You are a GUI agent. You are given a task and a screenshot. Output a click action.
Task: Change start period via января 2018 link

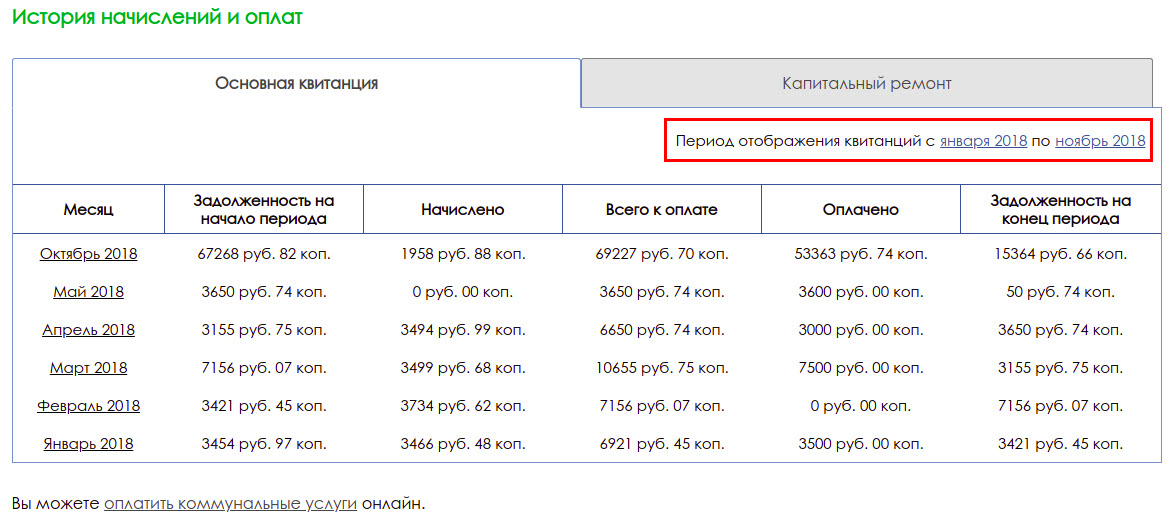point(983,140)
